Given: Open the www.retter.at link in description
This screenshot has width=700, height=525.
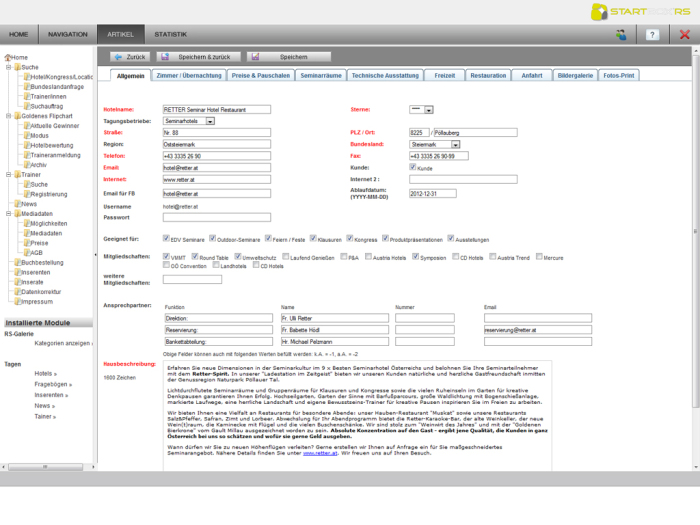Looking at the screenshot, I should coord(320,453).
